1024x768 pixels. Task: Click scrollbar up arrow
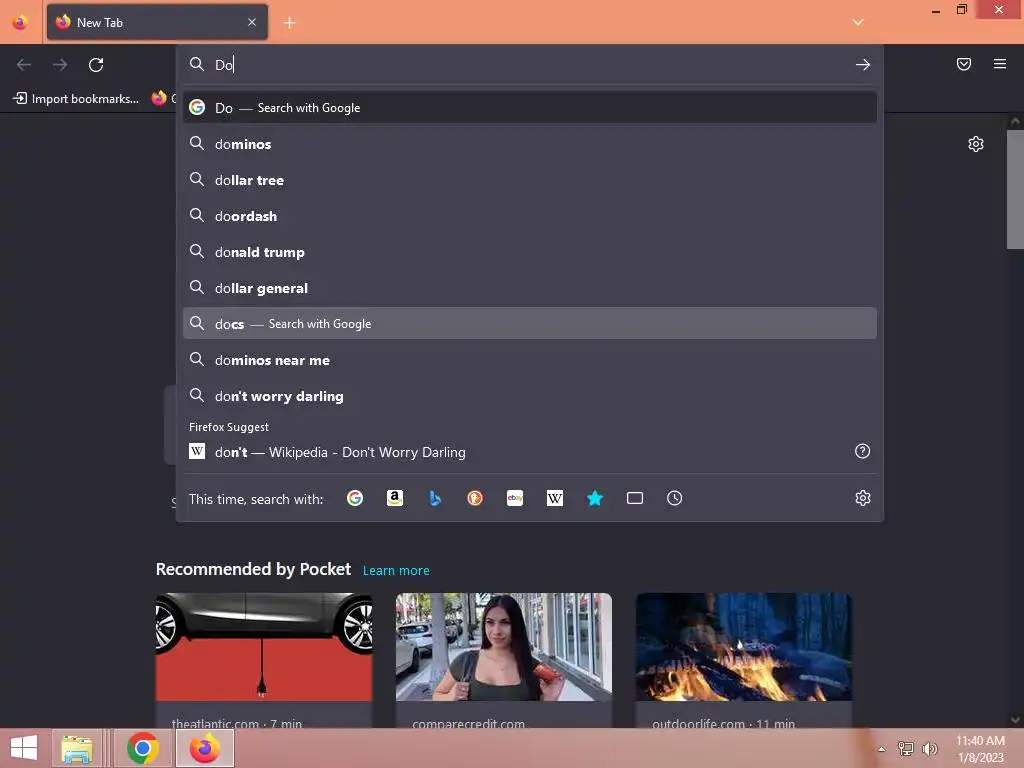click(x=1015, y=121)
